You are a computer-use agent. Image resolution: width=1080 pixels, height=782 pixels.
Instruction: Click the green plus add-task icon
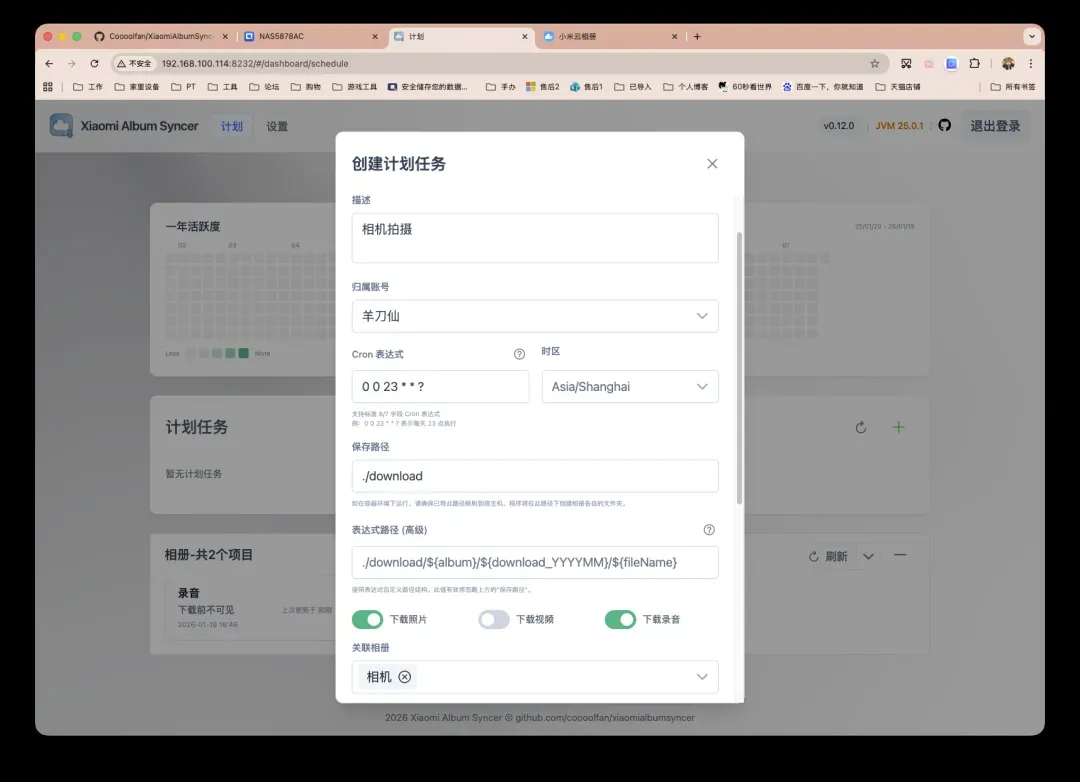(898, 427)
